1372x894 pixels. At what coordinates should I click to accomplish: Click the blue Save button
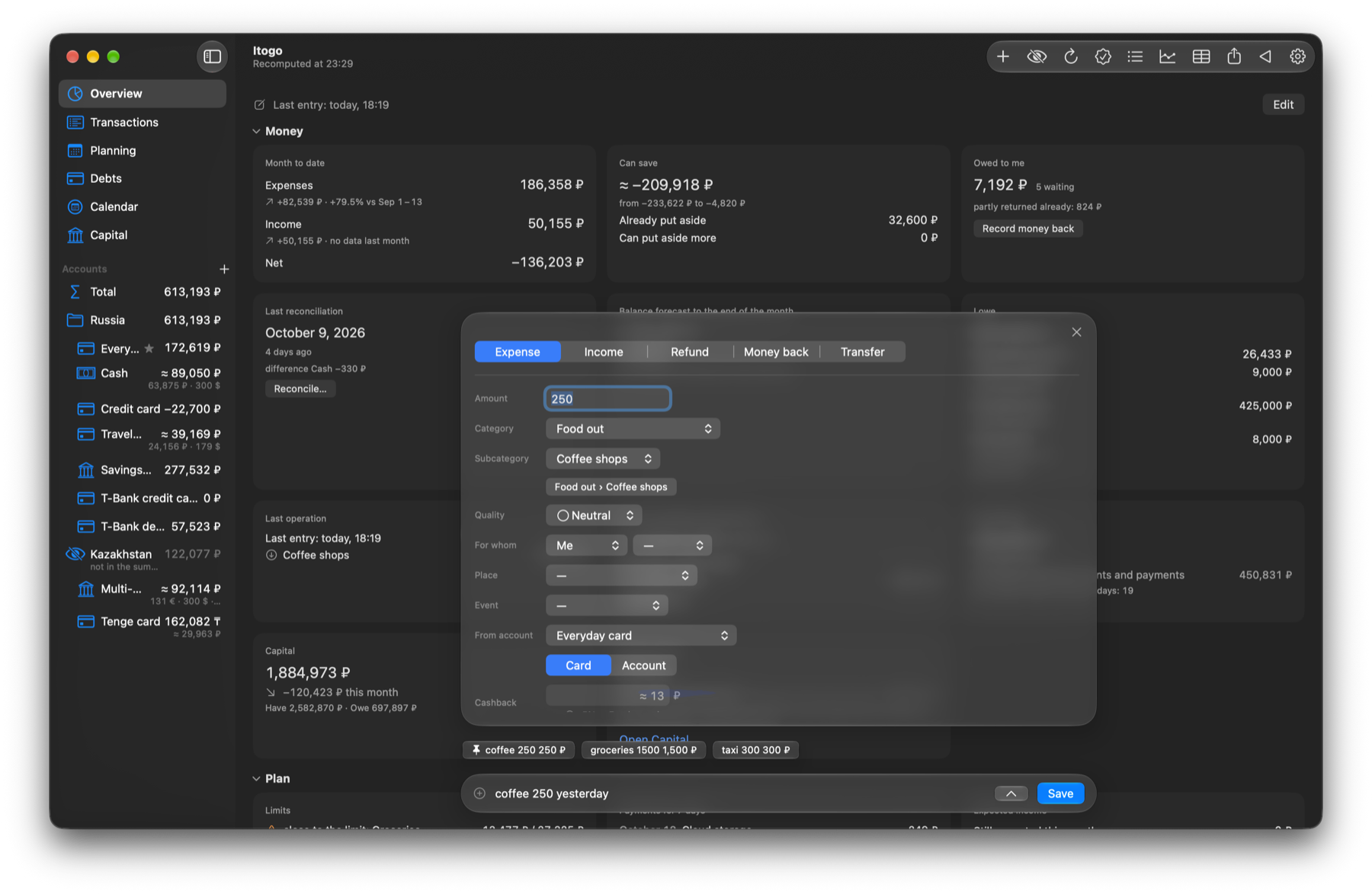[1060, 793]
